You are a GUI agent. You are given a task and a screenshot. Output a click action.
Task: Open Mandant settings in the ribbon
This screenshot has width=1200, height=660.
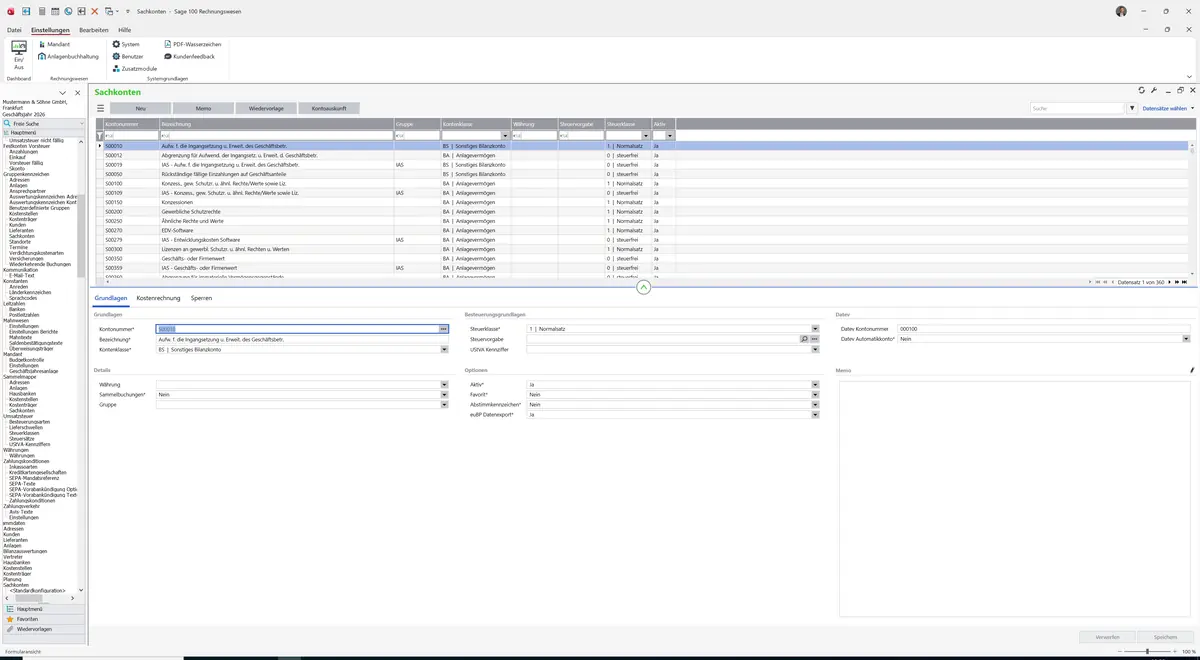pyautogui.click(x=53, y=45)
